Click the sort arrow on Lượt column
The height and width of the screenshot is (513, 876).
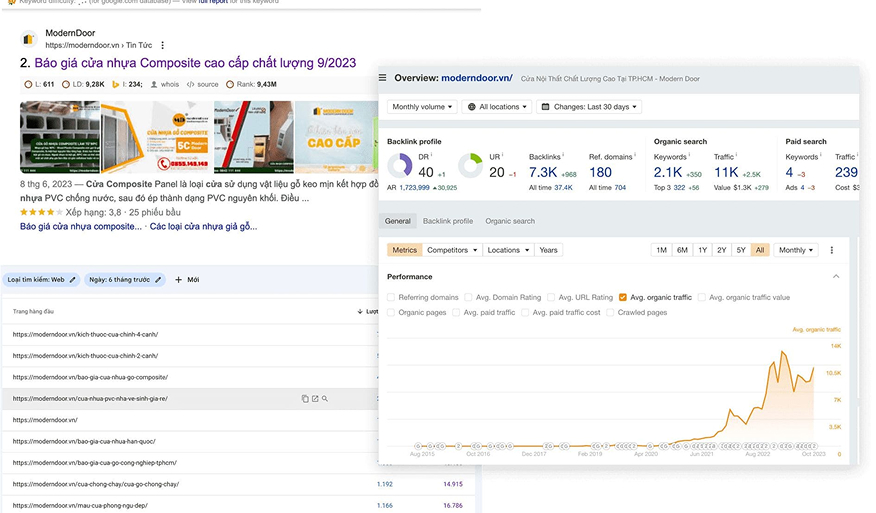pos(360,311)
